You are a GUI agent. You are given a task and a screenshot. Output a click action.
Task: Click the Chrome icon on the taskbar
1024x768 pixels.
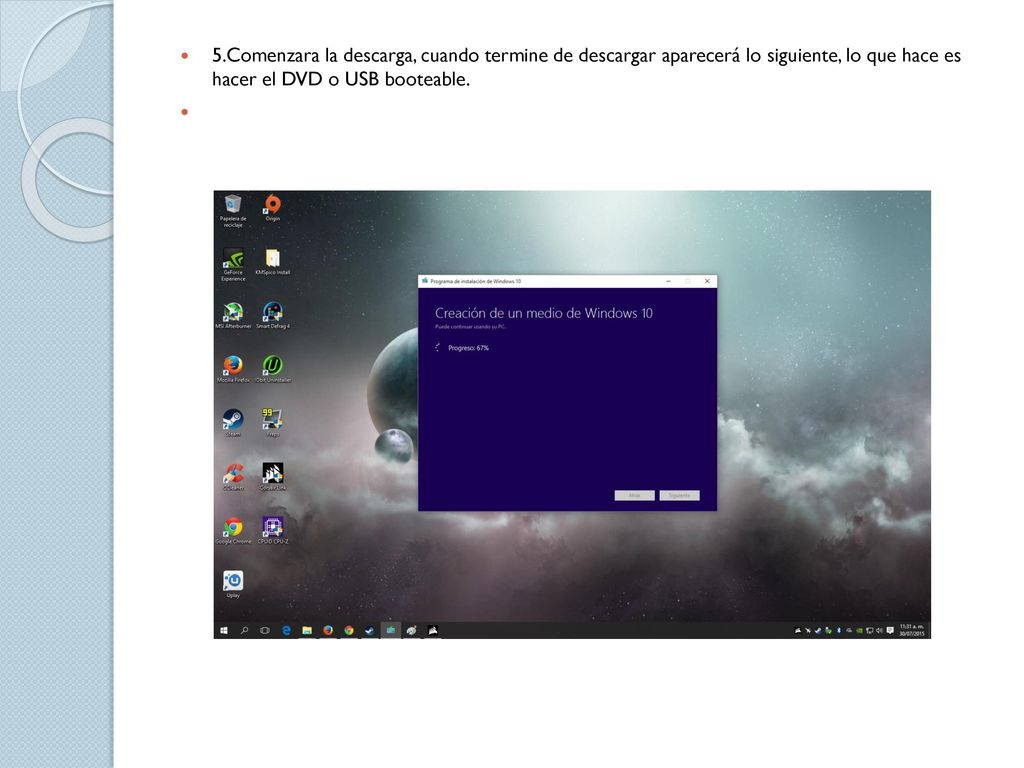tap(349, 630)
